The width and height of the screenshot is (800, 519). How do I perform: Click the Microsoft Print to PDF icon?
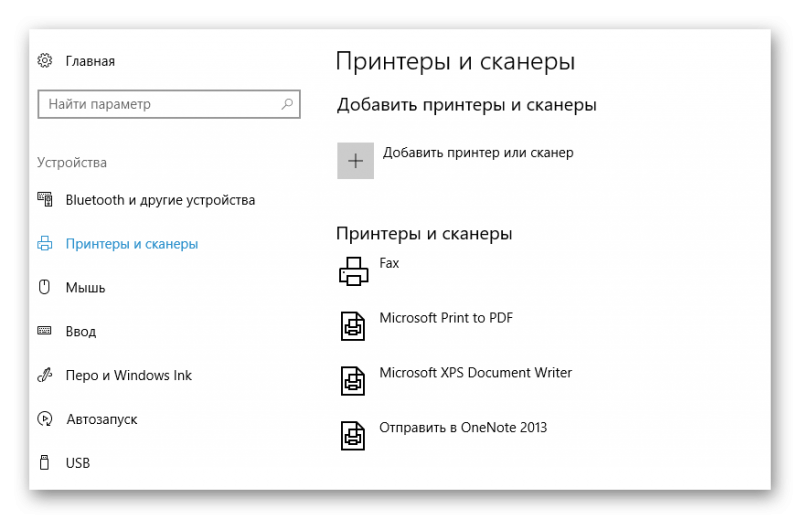(354, 326)
